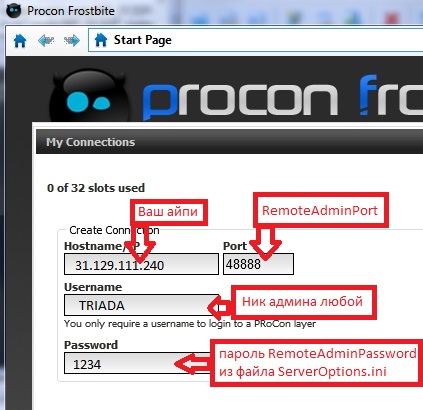This screenshot has height=410, width=423.
Task: Go back using the left arrow icon
Action: [46, 41]
